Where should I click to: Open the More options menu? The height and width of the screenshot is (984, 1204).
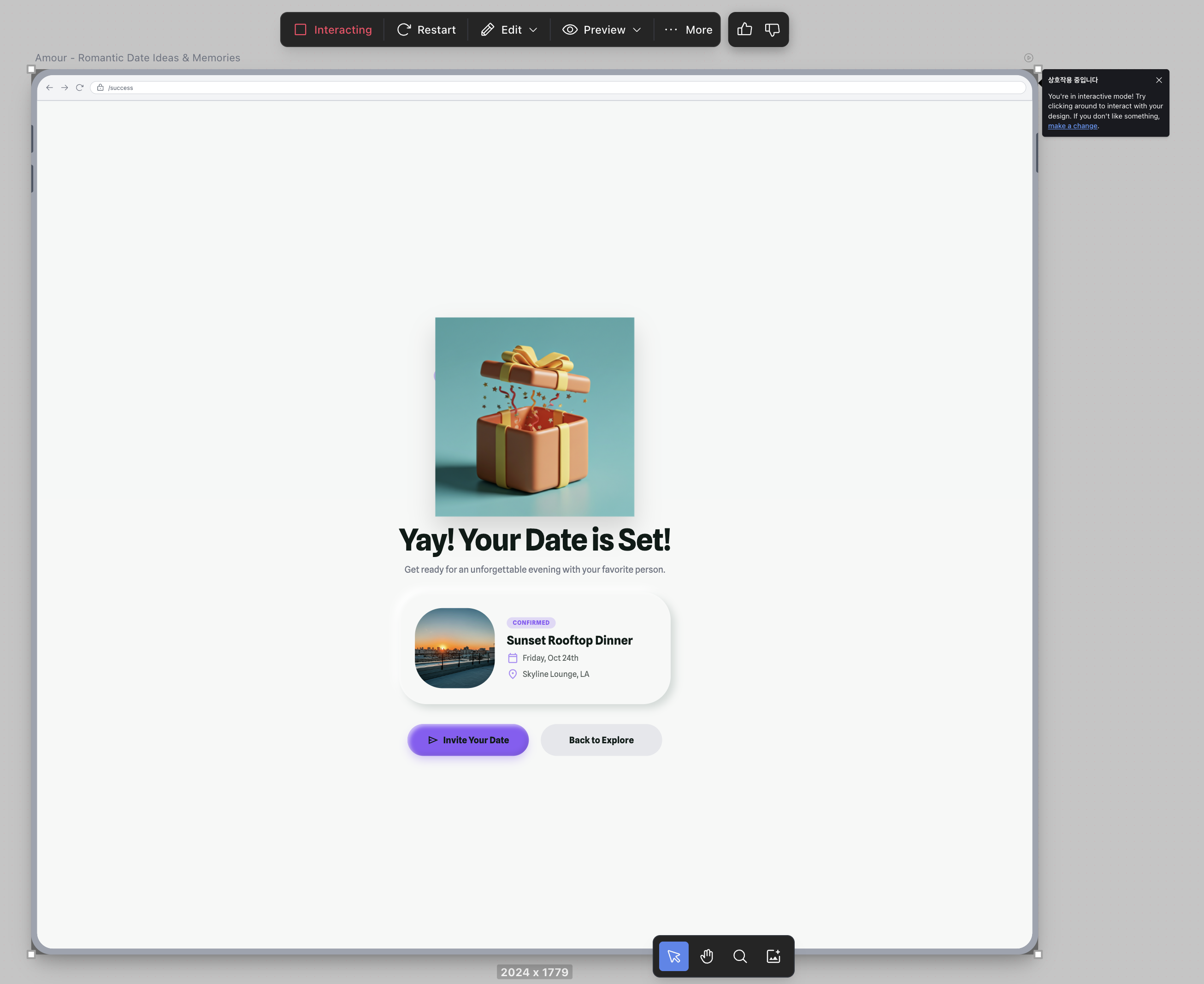pyautogui.click(x=688, y=30)
